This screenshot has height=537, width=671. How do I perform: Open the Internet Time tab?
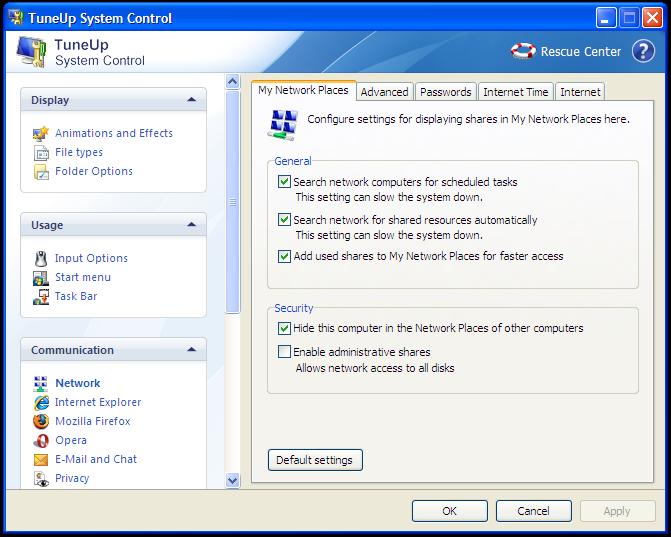point(515,92)
